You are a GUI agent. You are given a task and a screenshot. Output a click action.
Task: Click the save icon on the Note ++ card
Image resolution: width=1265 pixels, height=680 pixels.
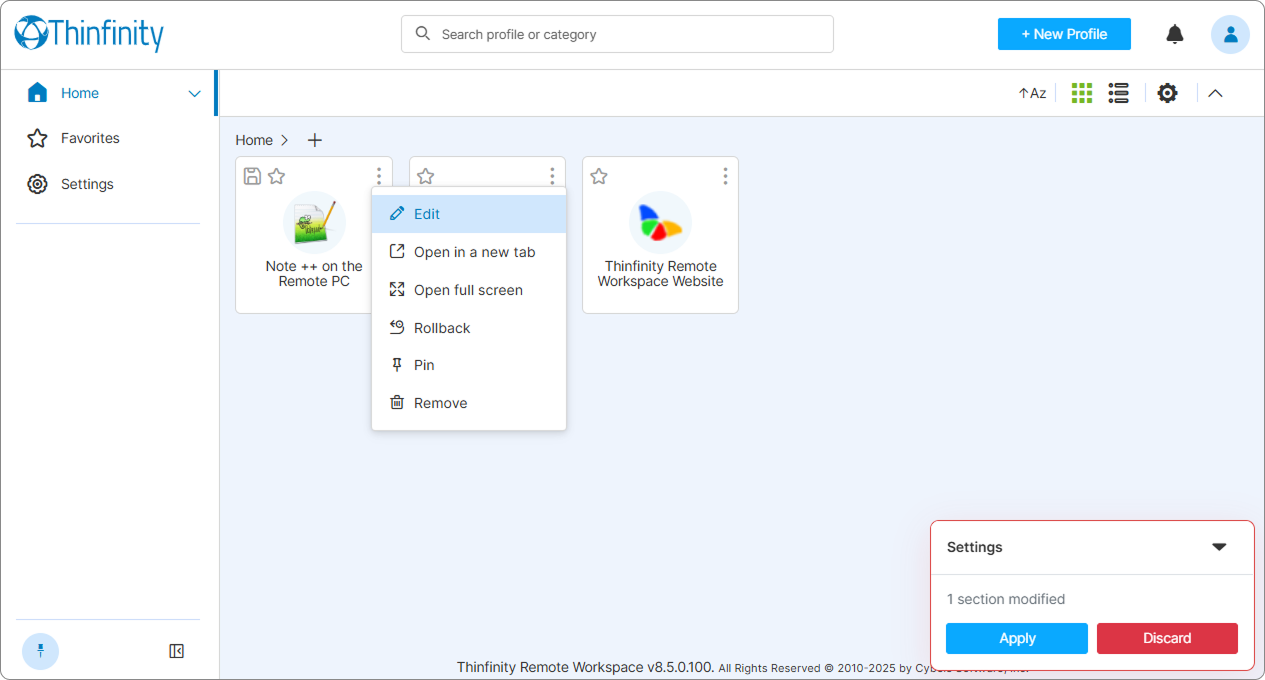253,176
